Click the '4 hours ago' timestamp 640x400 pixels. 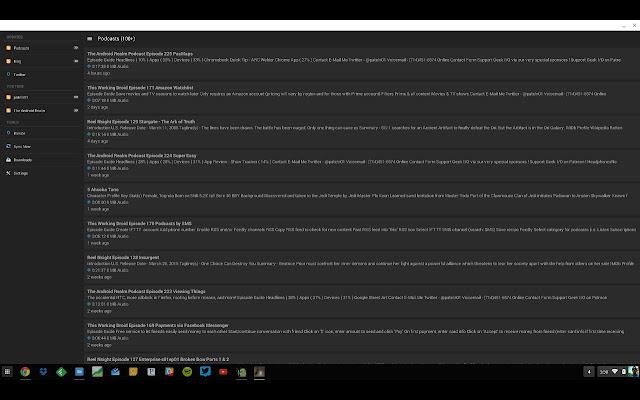point(98,73)
